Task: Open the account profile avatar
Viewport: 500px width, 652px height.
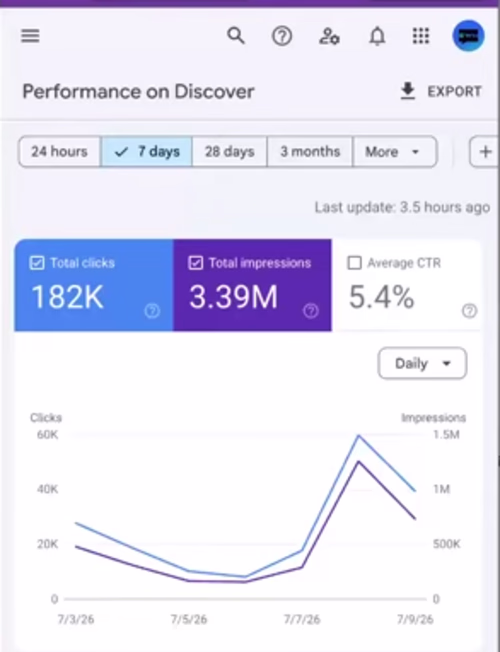Action: coord(469,36)
